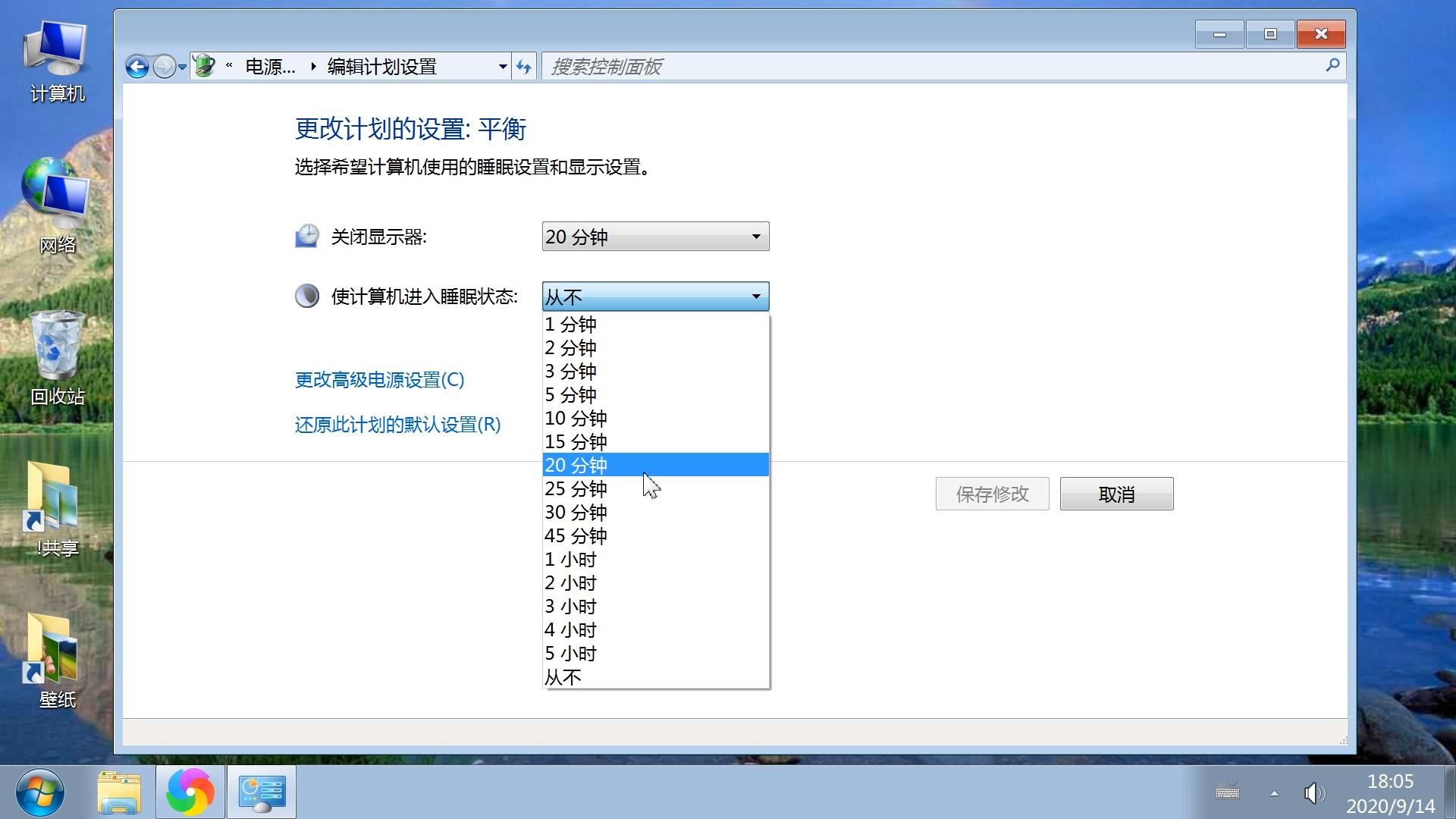Click the refresh icon in address bar

point(524,66)
